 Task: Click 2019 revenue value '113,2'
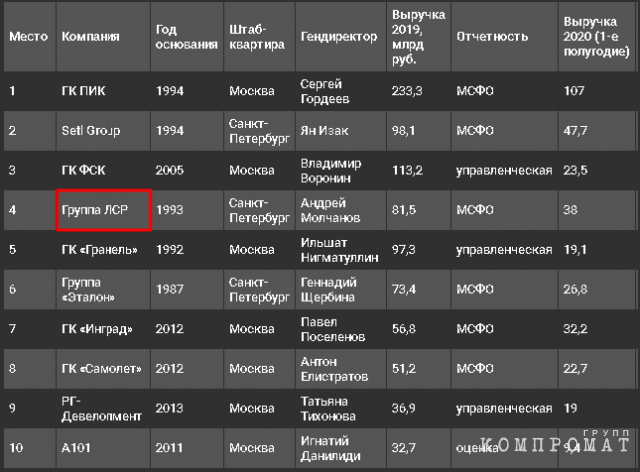407,170
